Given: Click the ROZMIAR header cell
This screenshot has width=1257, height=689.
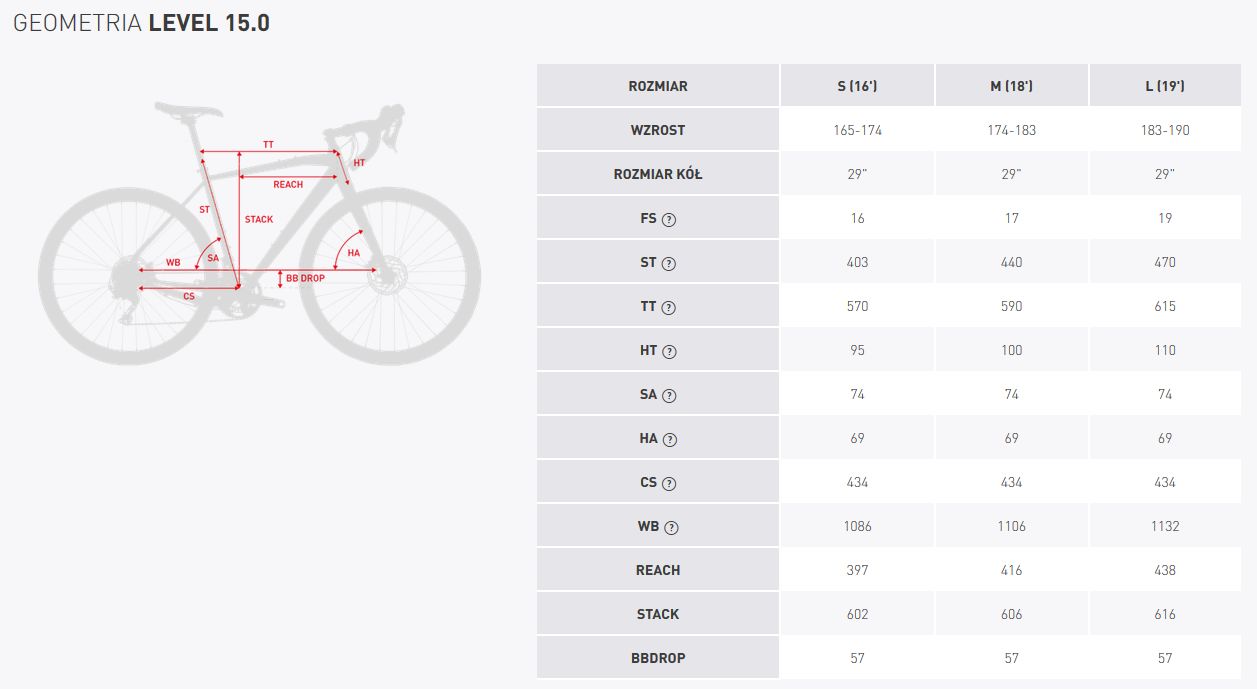Looking at the screenshot, I should pyautogui.click(x=658, y=86).
